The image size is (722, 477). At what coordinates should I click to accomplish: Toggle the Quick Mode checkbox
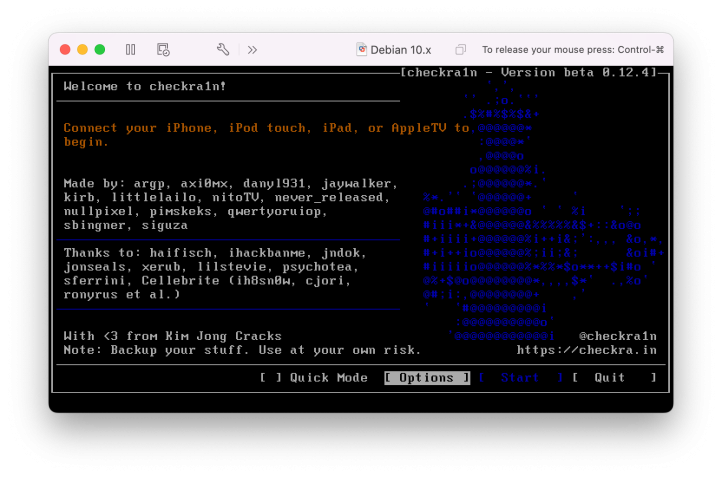[271, 378]
